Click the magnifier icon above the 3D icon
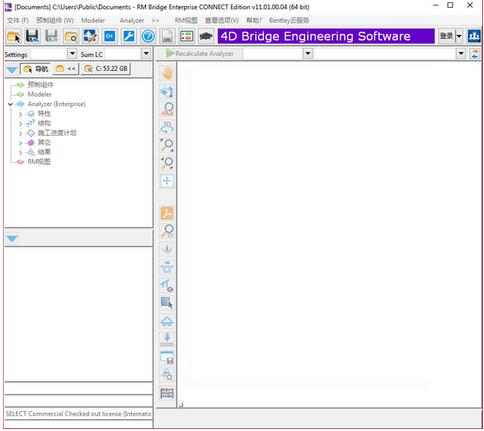Screen dimensions: 484x431 (x=167, y=109)
